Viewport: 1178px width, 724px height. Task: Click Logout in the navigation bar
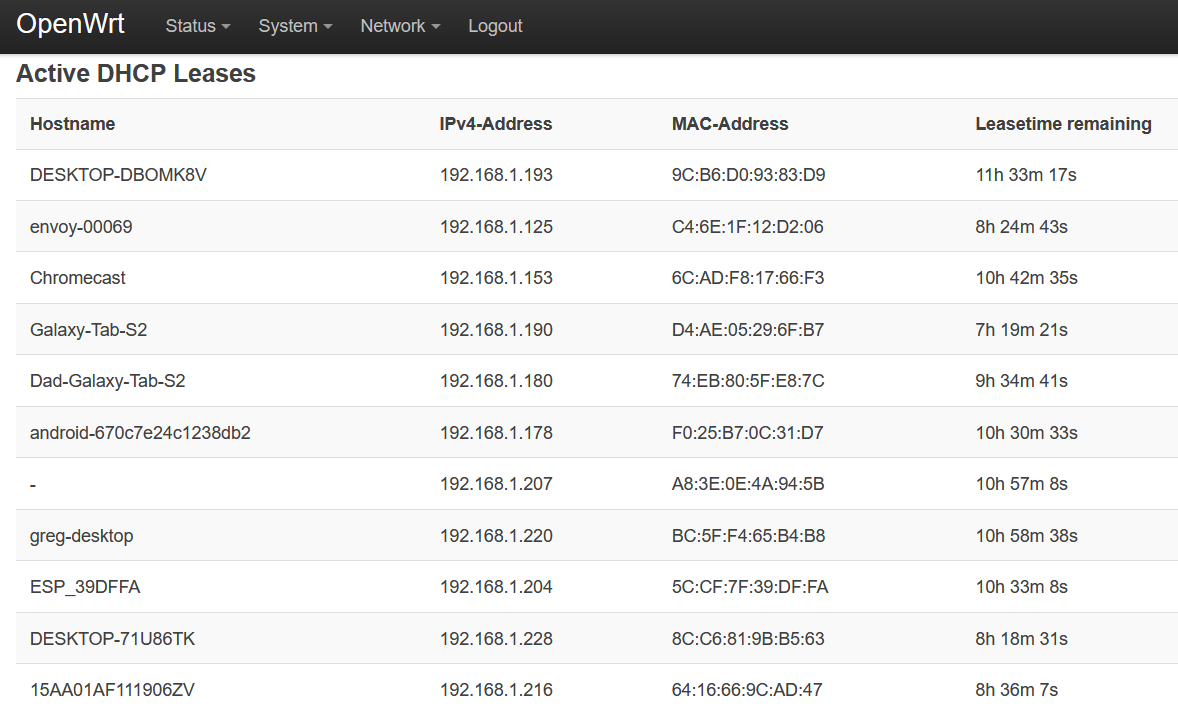click(495, 26)
